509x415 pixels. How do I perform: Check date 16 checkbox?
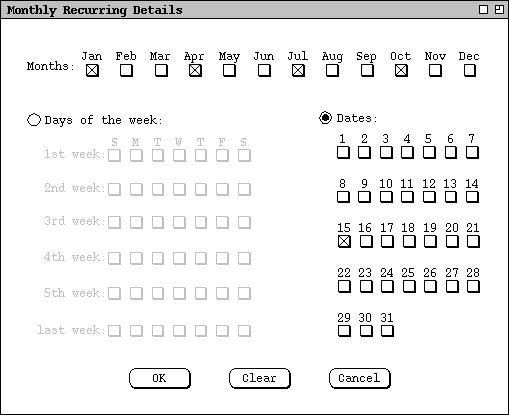[x=366, y=241]
